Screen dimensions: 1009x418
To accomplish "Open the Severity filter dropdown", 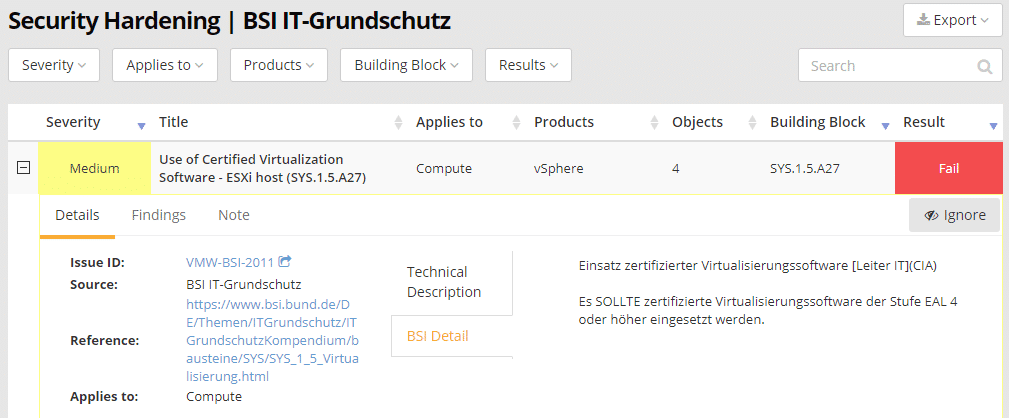I will (x=54, y=65).
